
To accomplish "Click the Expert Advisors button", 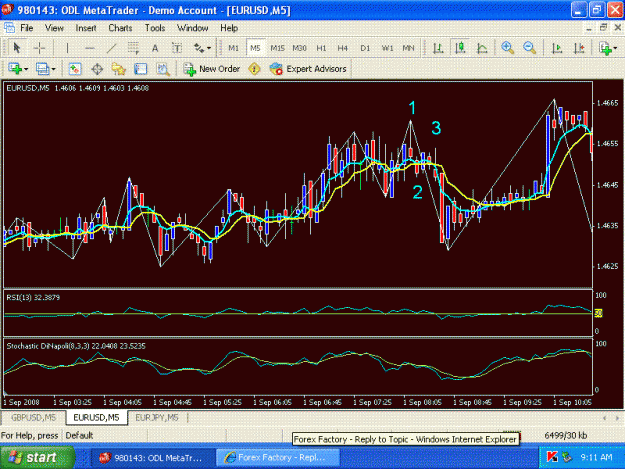I will pos(308,69).
